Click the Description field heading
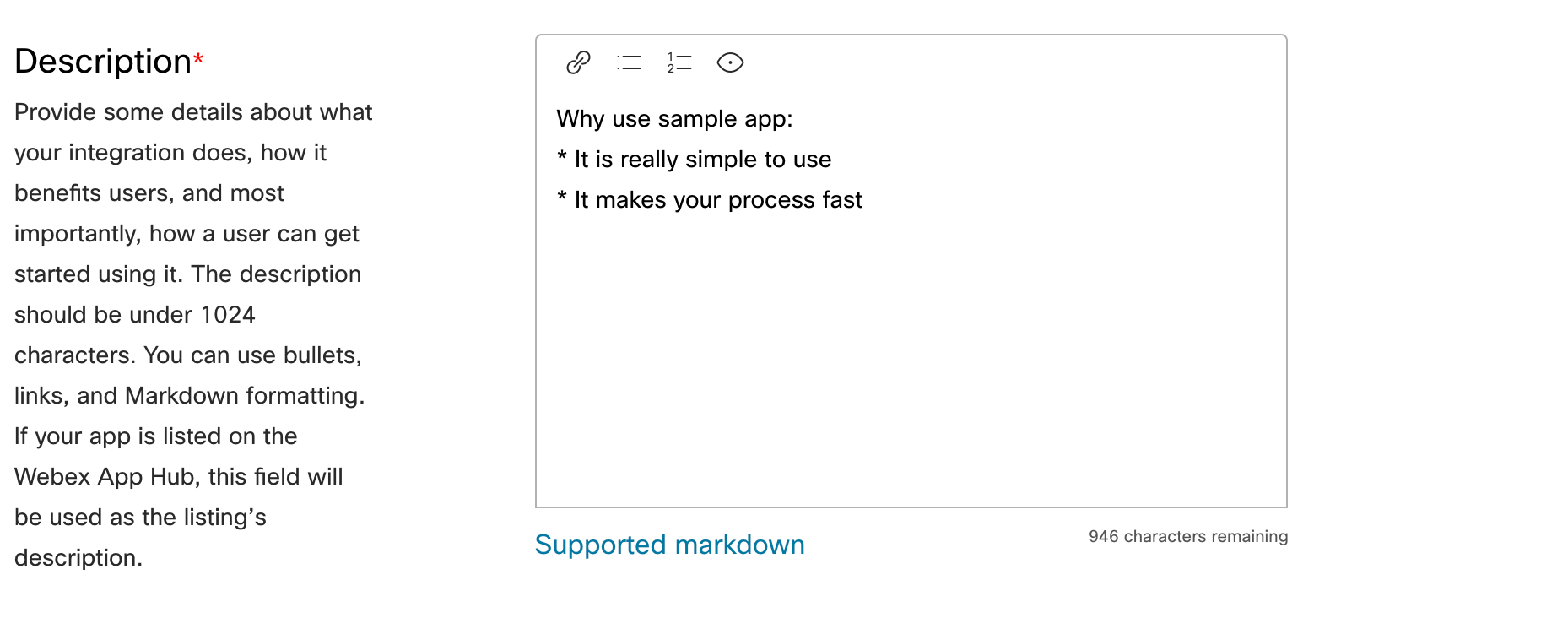Viewport: 1568px width, 618px height. coord(103,62)
